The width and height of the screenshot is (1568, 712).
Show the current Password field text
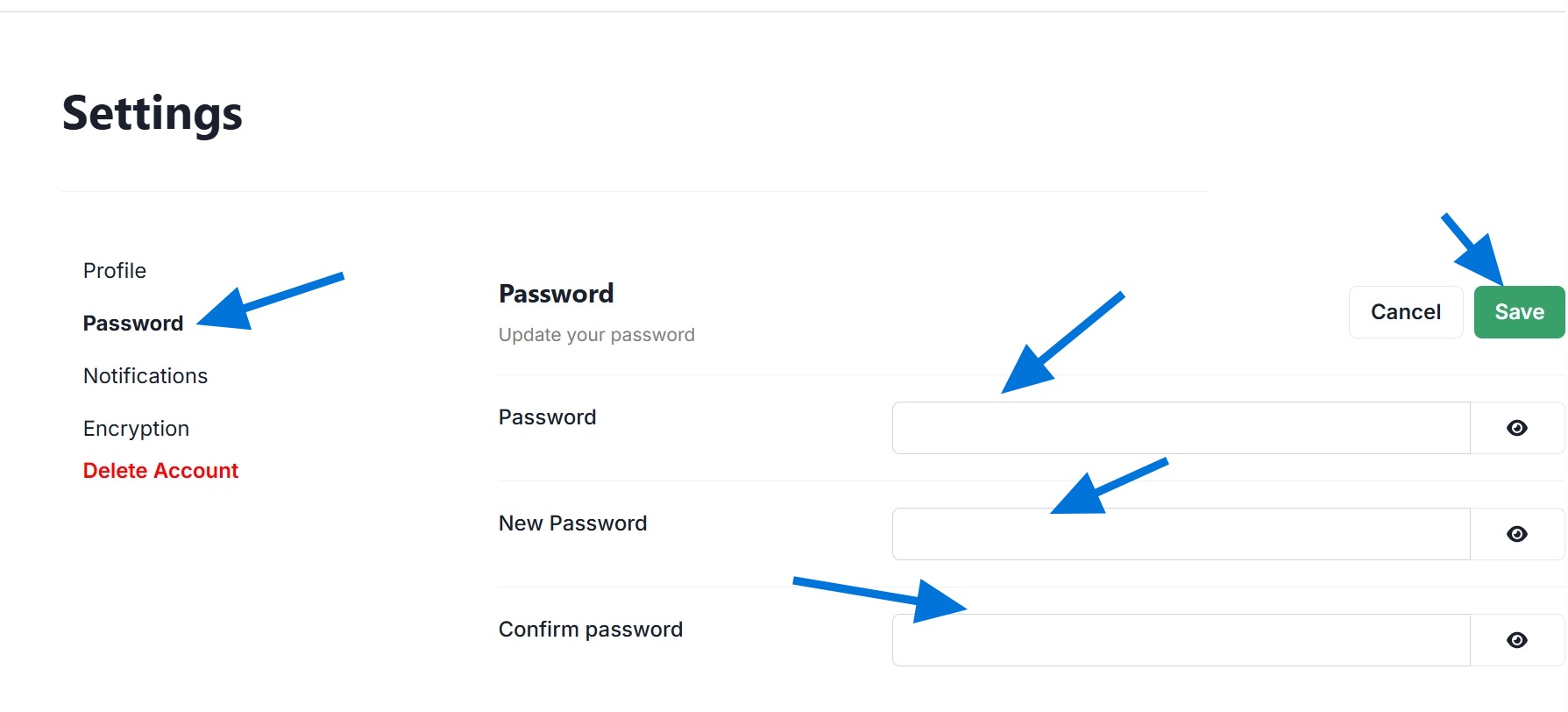coord(1516,428)
